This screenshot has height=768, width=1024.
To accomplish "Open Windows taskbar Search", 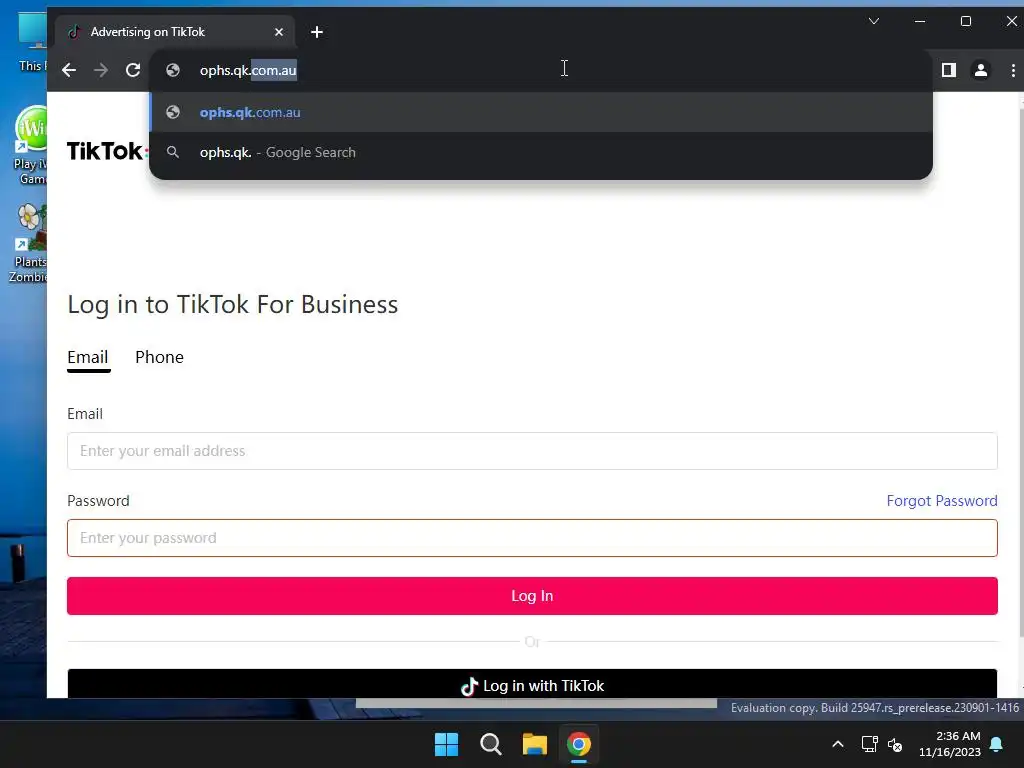I will 490,744.
